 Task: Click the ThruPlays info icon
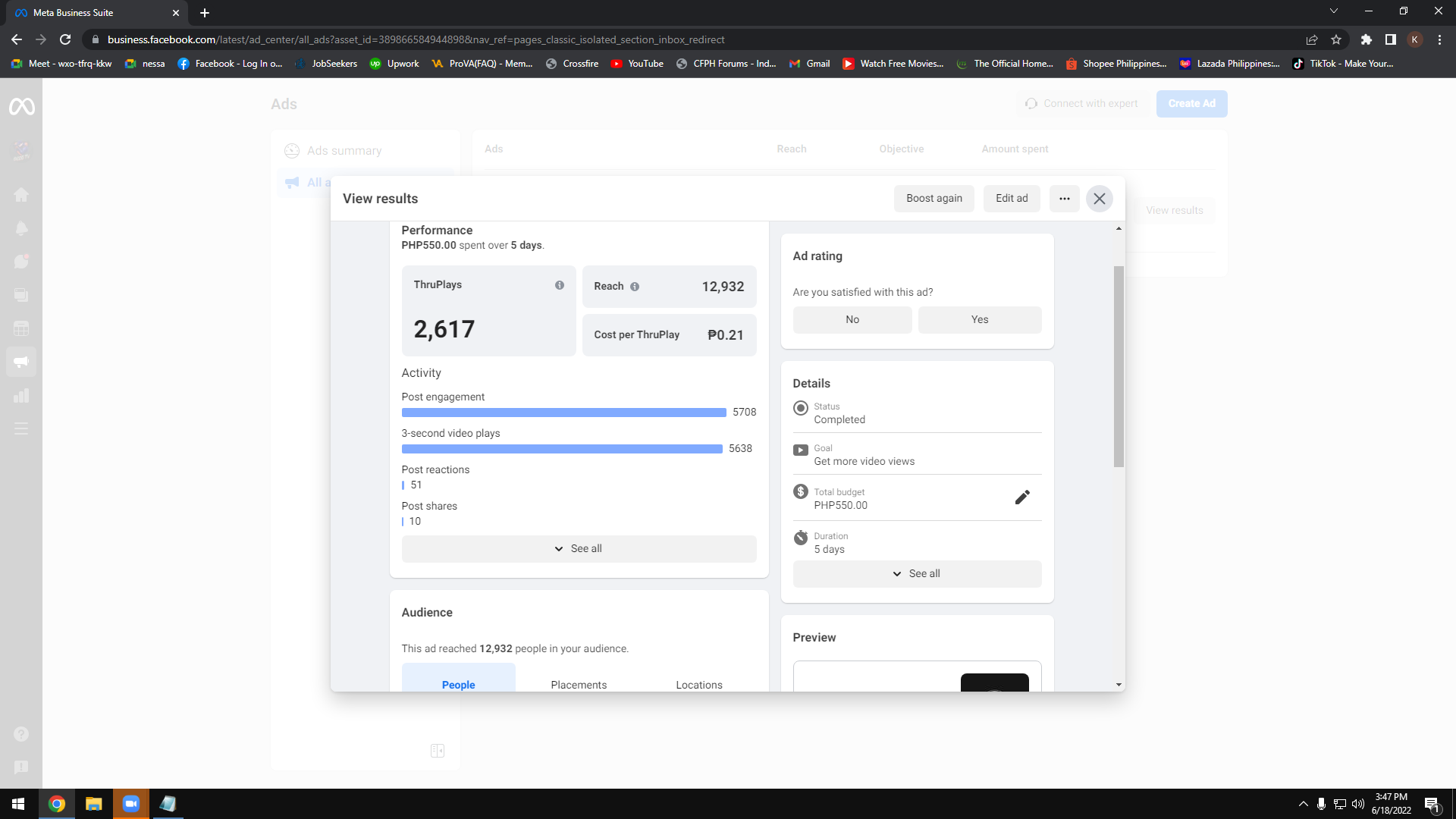pyautogui.click(x=560, y=285)
